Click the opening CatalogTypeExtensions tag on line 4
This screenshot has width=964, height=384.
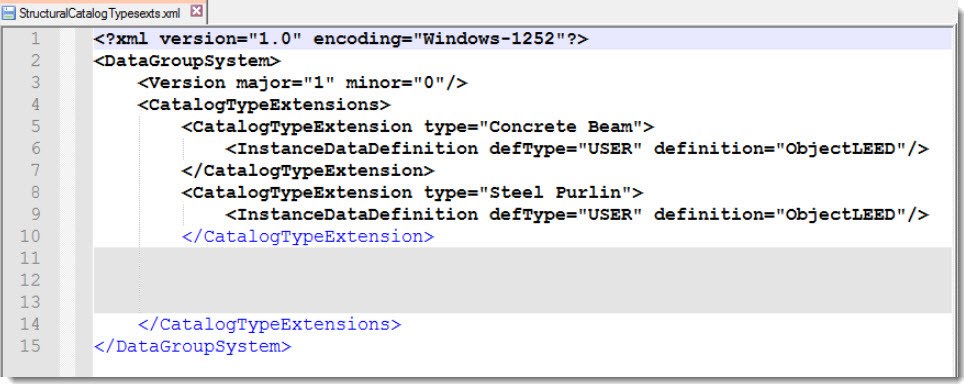pos(264,104)
